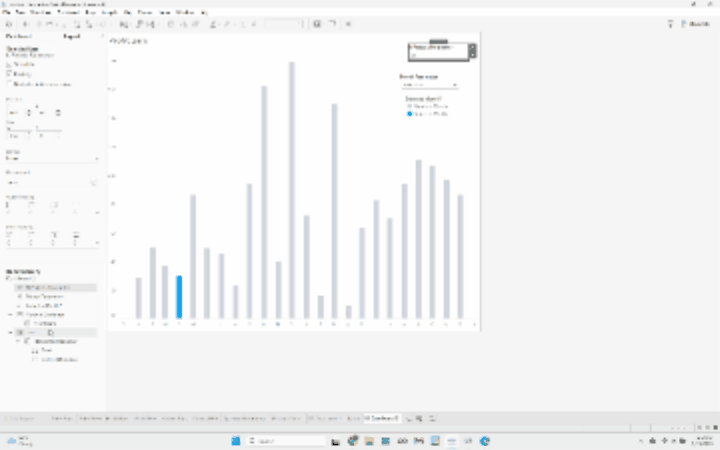
Task: Click the Position y stepper arrows
Action: (58, 112)
